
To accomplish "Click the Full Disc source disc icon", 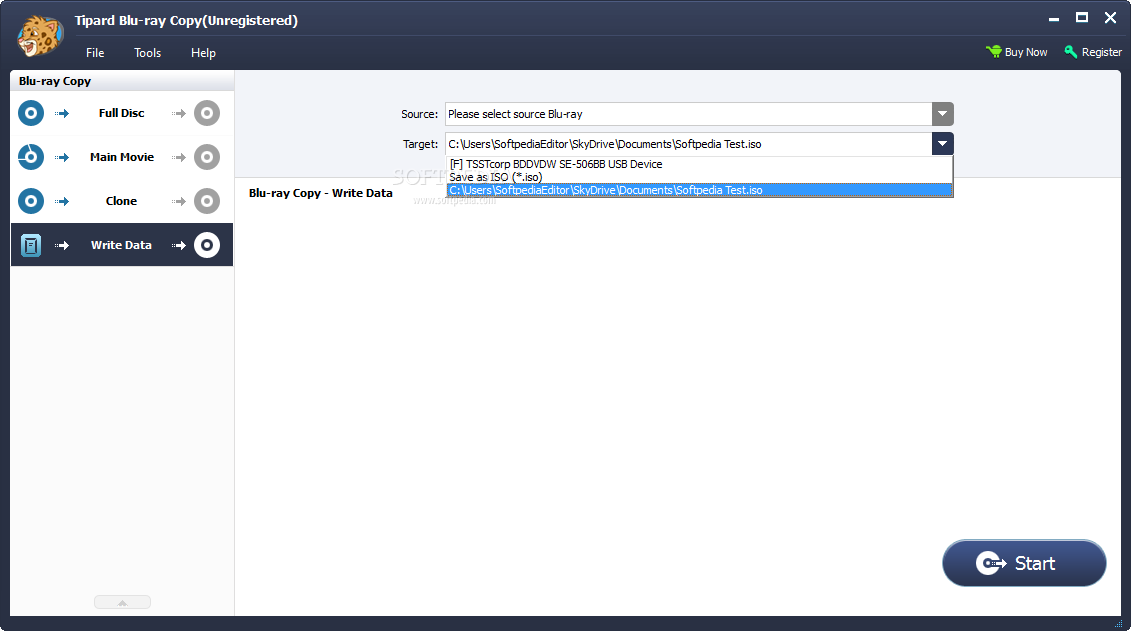I will click(31, 113).
